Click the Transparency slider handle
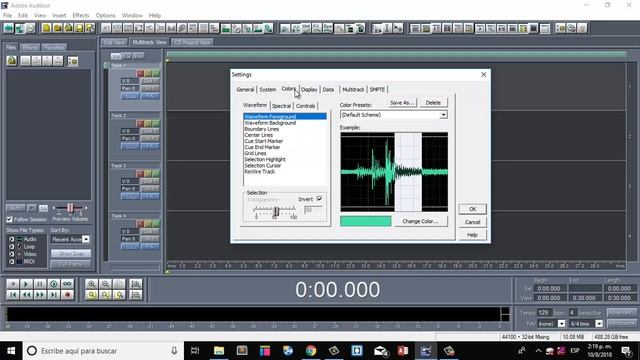 pos(276,211)
